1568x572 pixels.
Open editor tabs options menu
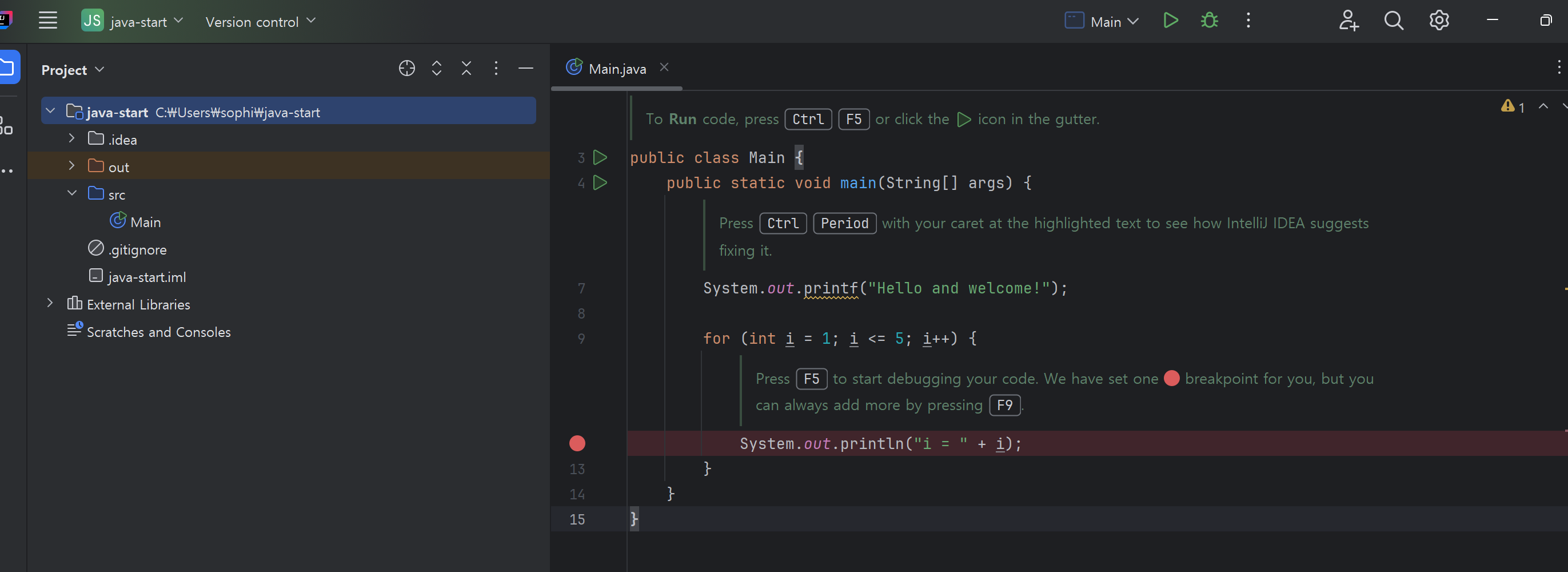(1558, 67)
